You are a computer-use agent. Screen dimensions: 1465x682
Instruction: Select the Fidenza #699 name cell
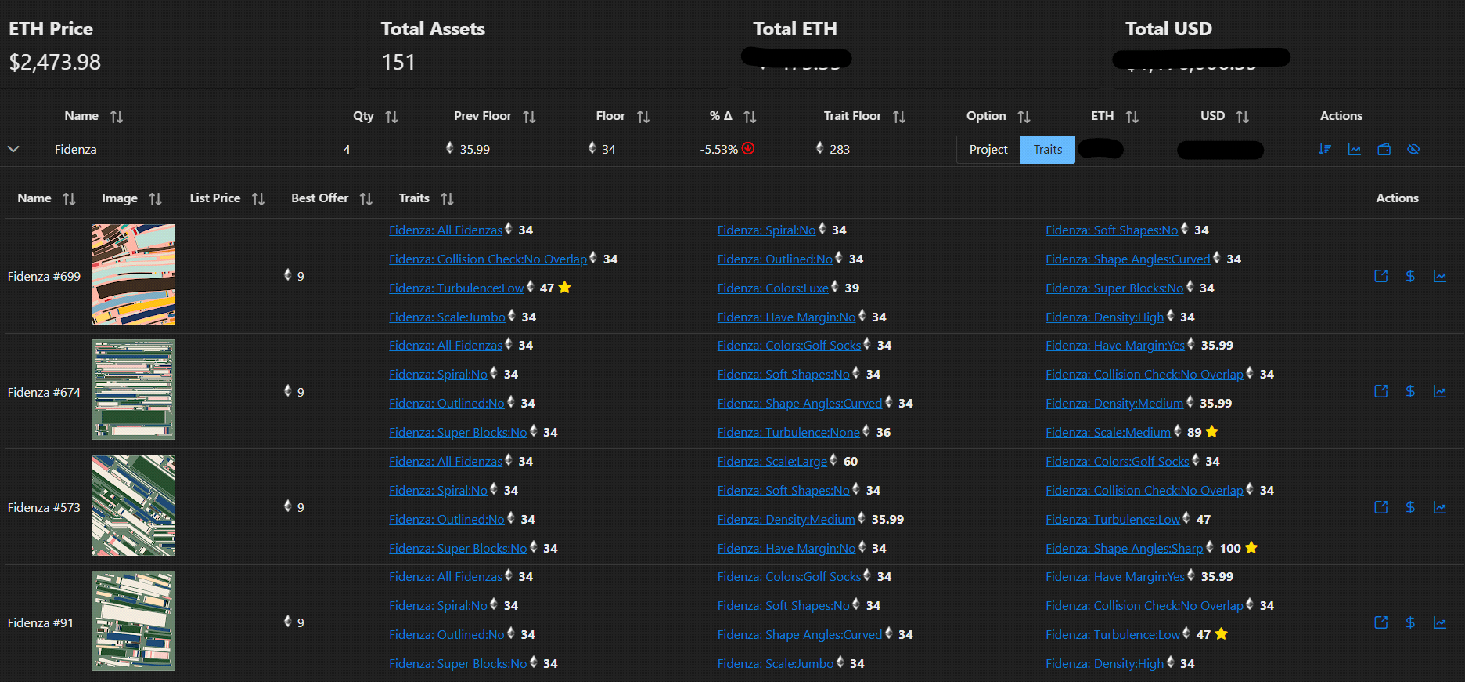point(44,276)
